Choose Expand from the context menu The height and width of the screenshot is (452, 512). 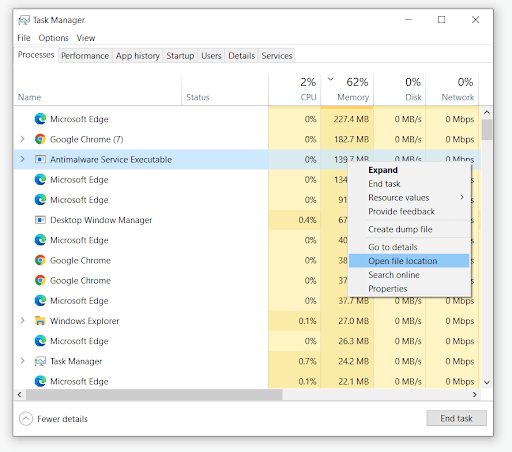click(x=410, y=170)
